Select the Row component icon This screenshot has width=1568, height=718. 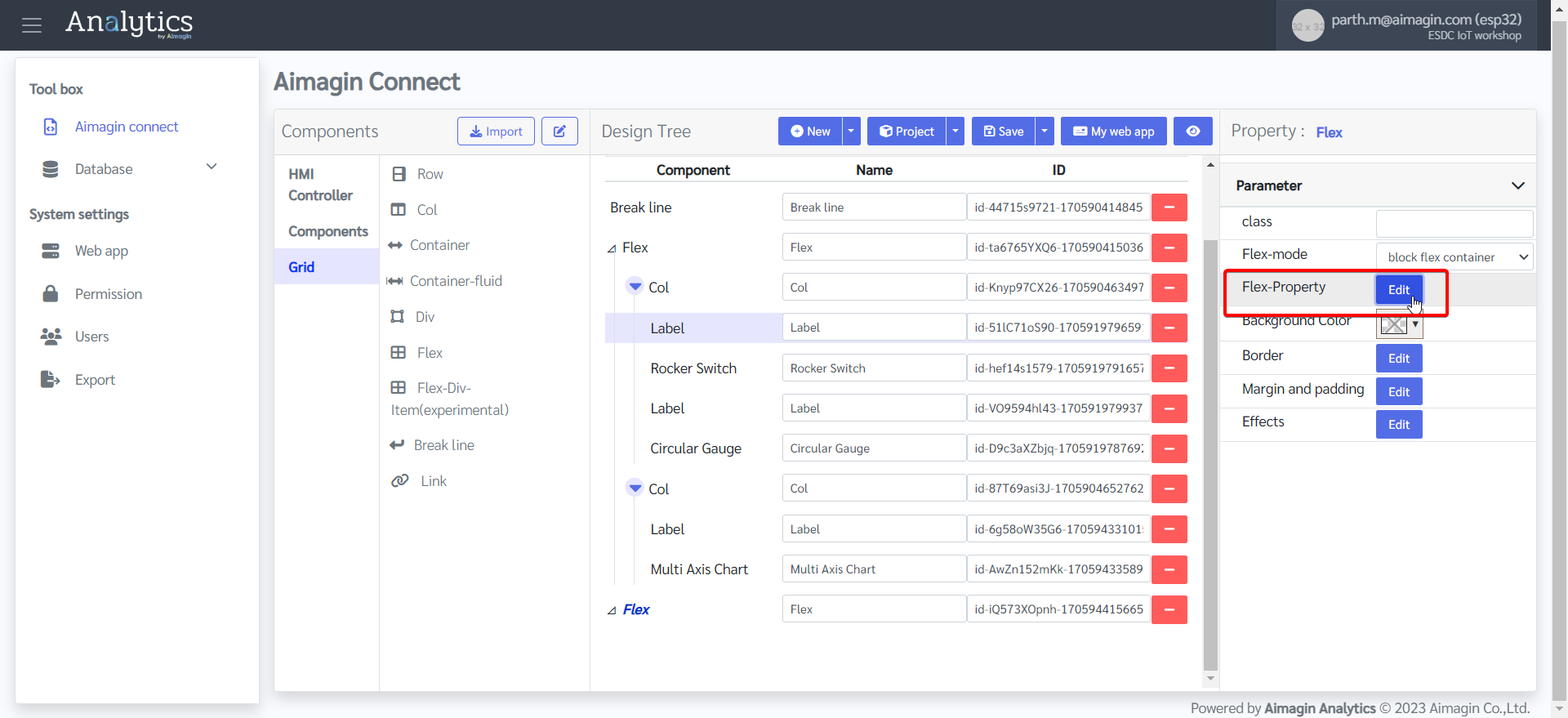point(399,174)
